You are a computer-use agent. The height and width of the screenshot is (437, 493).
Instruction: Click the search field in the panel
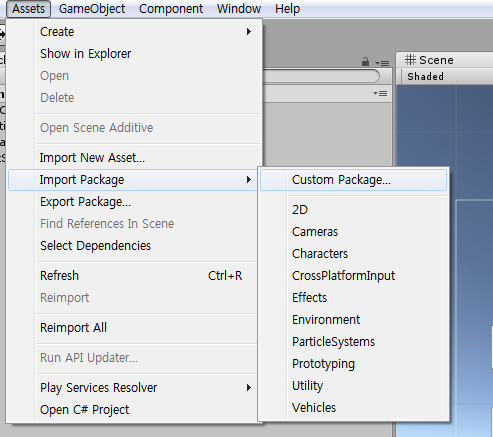point(321,76)
